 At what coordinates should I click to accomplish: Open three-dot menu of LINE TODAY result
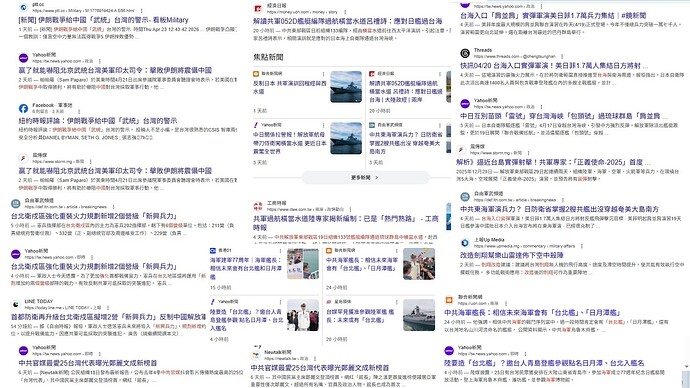click(107, 308)
